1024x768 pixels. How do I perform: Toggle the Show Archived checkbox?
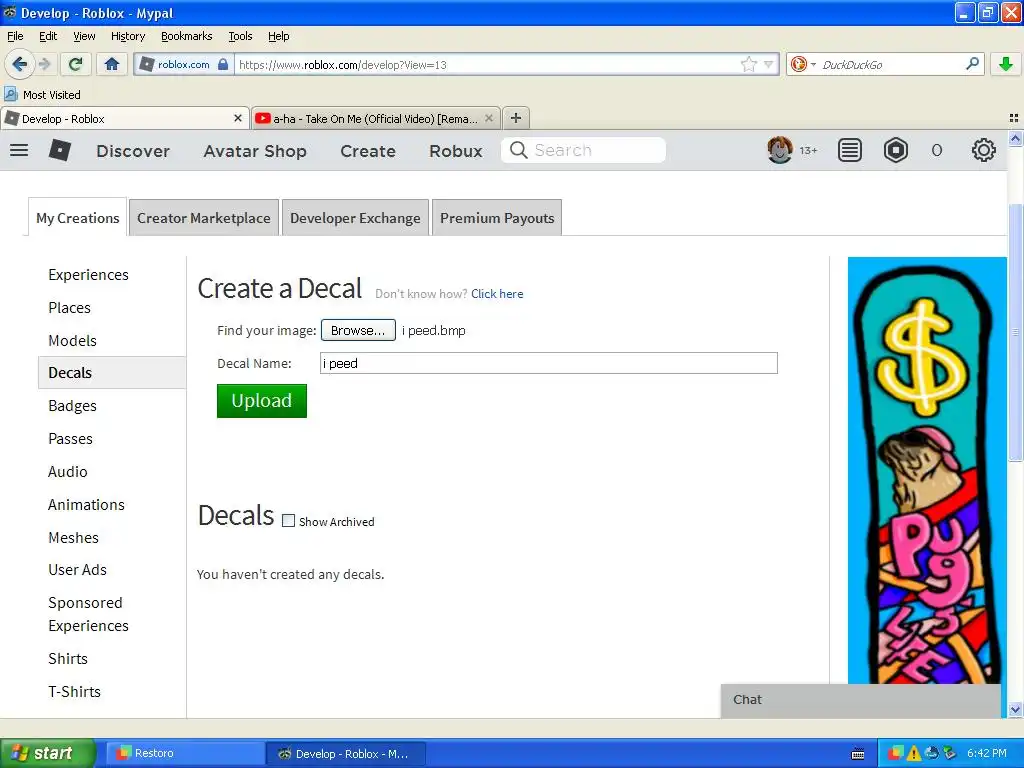coord(288,521)
